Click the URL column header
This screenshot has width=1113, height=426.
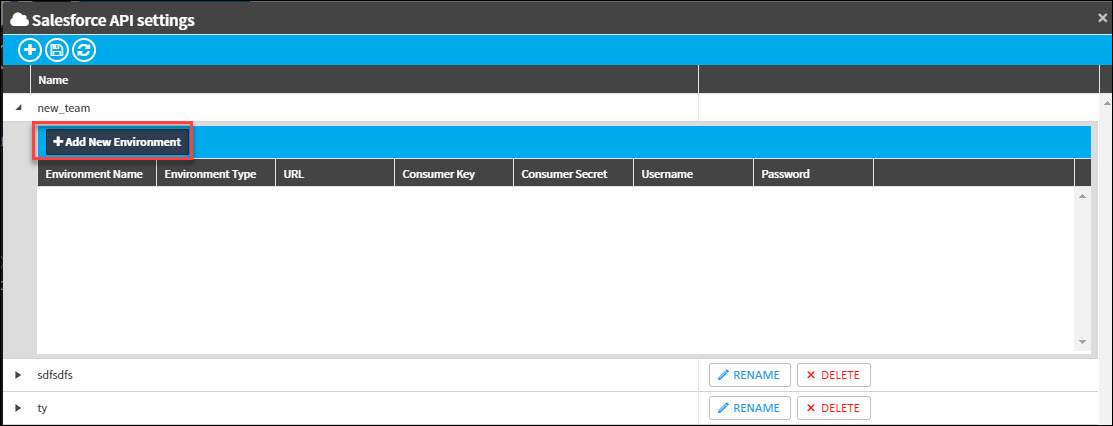pyautogui.click(x=335, y=173)
